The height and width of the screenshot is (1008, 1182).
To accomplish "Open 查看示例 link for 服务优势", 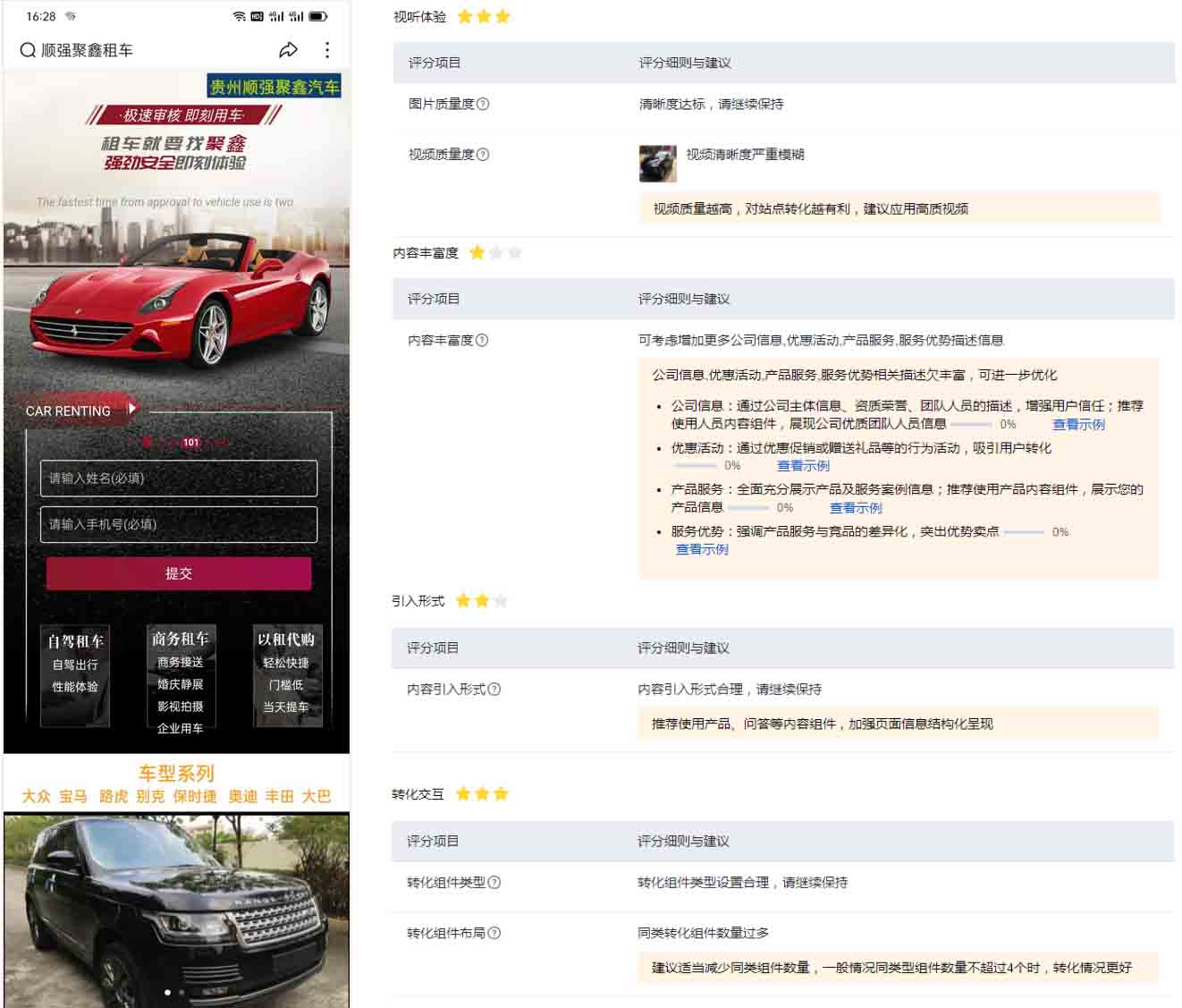I will point(702,550).
